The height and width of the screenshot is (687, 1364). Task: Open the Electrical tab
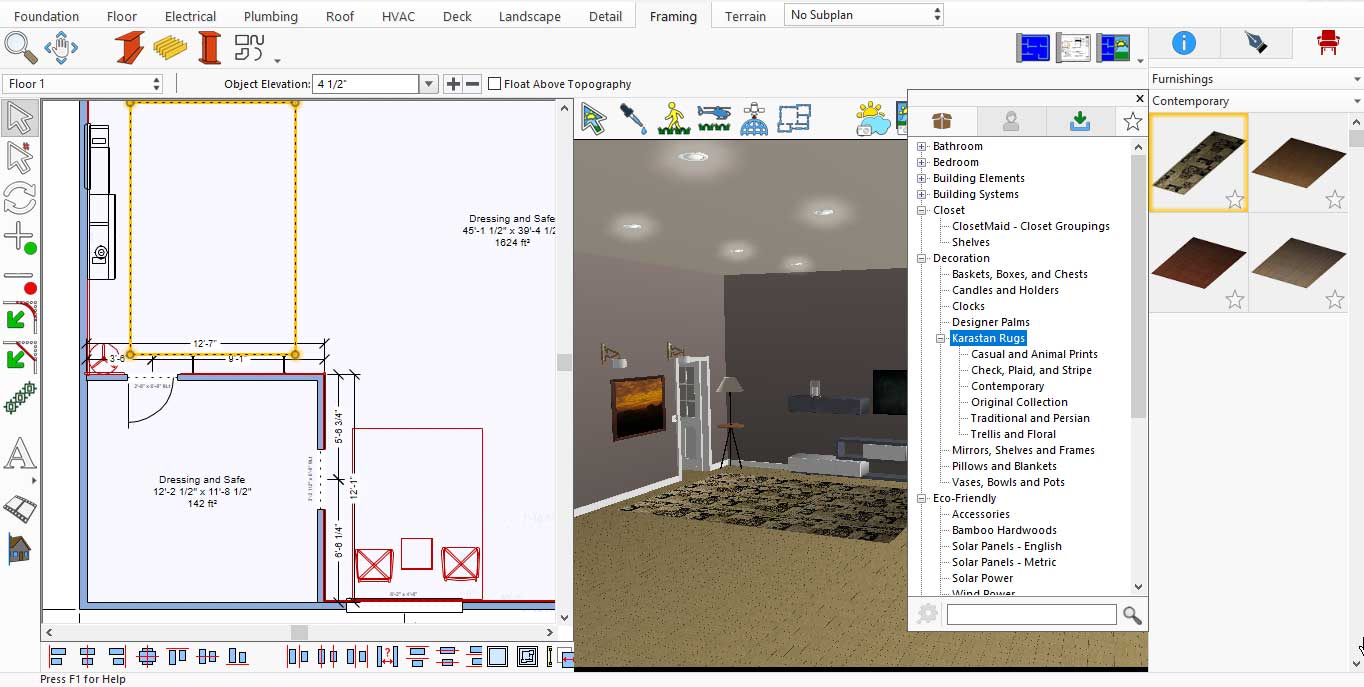coord(190,16)
